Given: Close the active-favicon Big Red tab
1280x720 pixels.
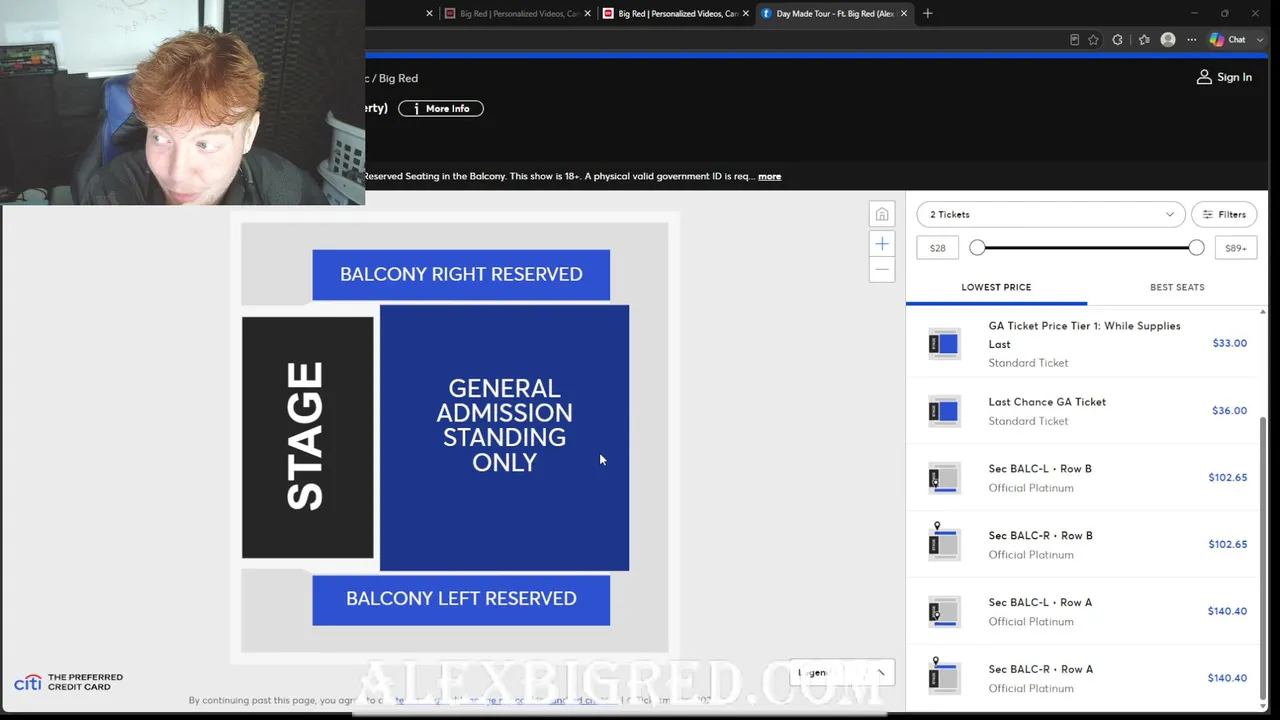Looking at the screenshot, I should (x=745, y=13).
